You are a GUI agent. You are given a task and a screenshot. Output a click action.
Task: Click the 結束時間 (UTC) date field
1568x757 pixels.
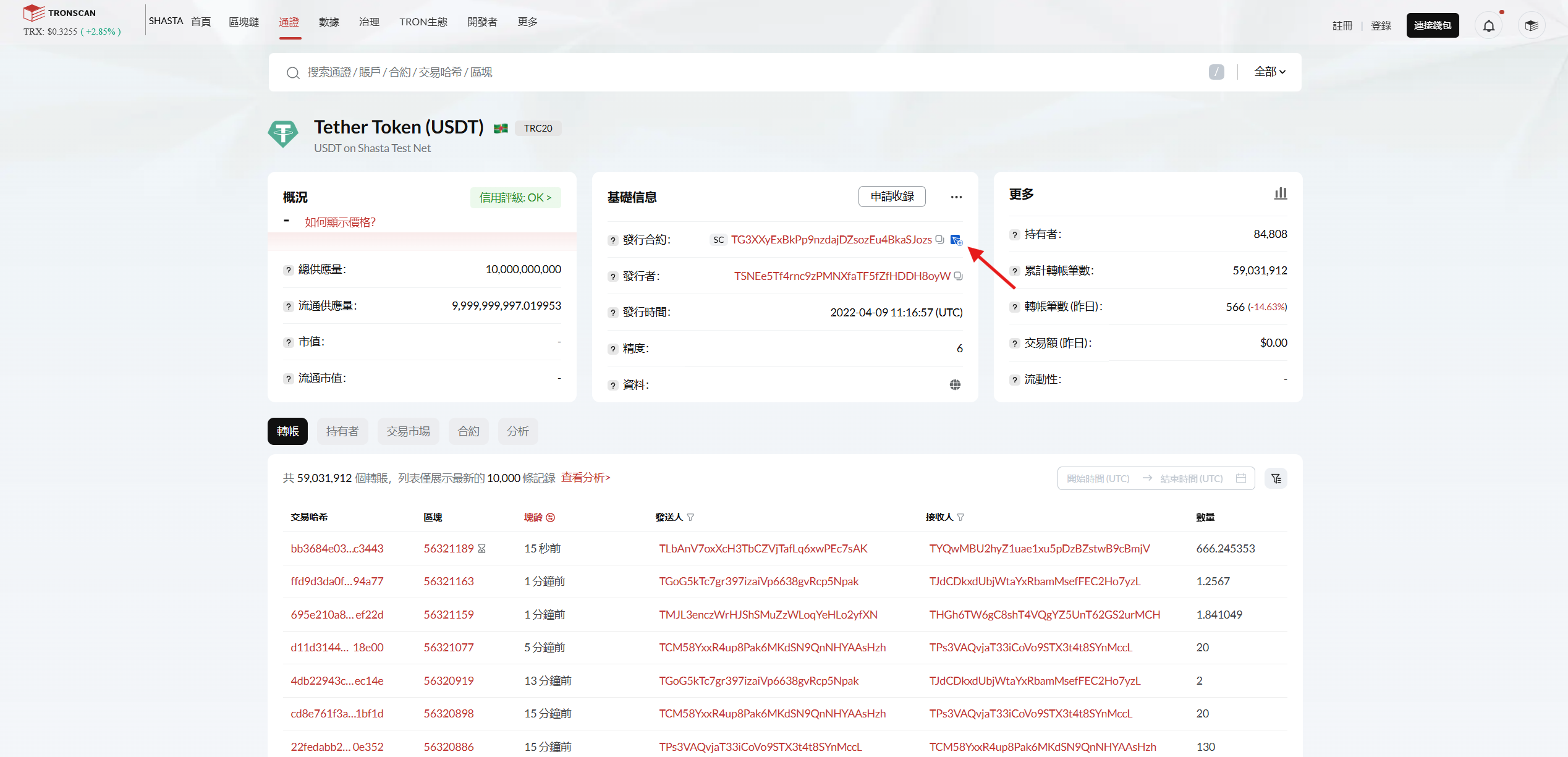[x=1191, y=479]
